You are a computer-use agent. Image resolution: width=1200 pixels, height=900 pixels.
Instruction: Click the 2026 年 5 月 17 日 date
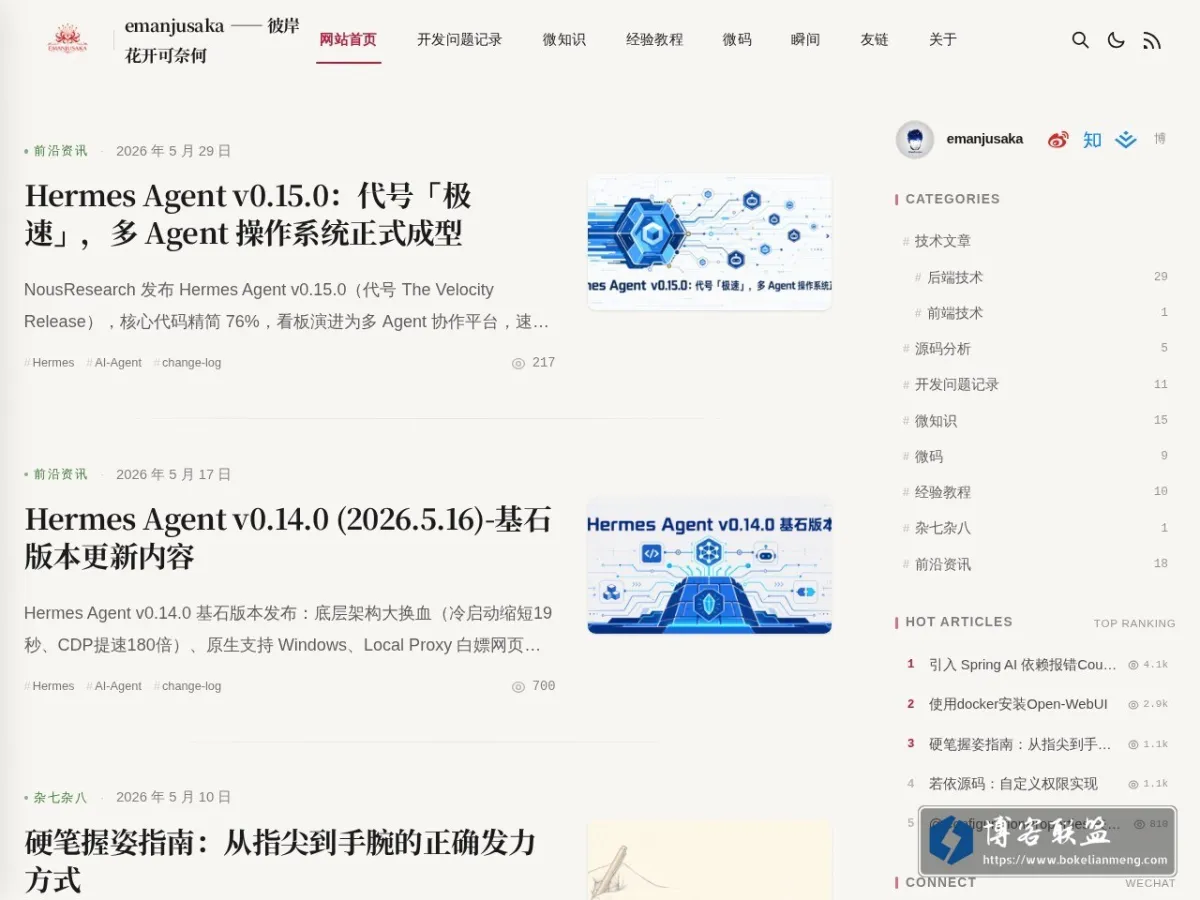pyautogui.click(x=174, y=474)
